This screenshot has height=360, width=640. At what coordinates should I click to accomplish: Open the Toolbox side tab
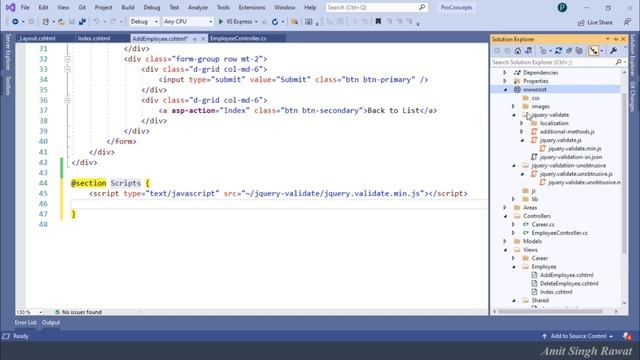click(8, 85)
